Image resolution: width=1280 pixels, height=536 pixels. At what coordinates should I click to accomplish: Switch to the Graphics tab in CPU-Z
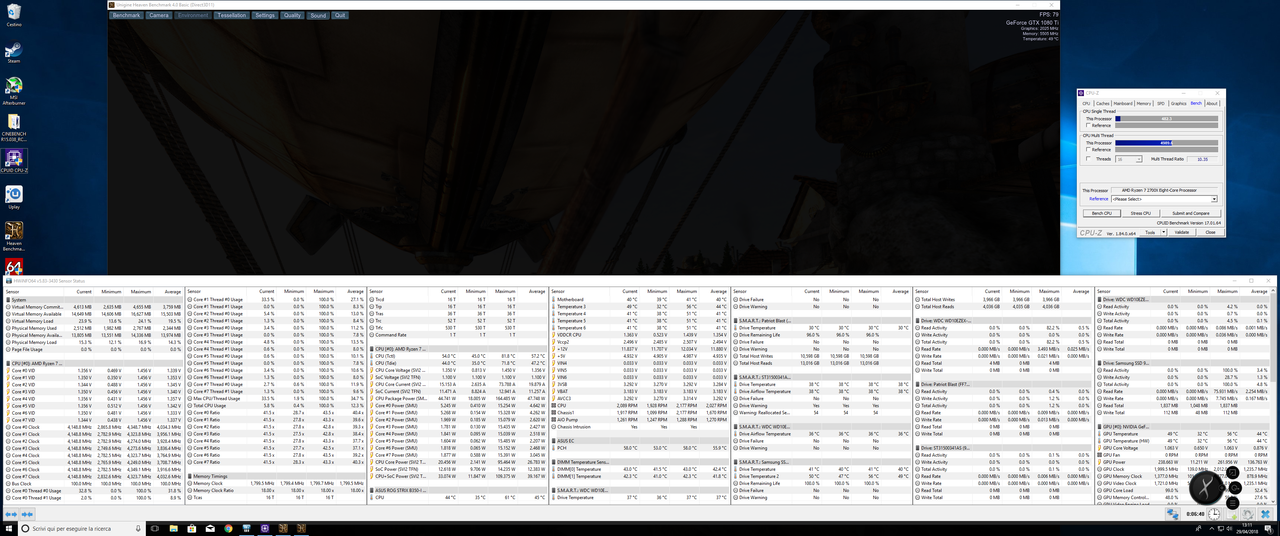(1178, 103)
